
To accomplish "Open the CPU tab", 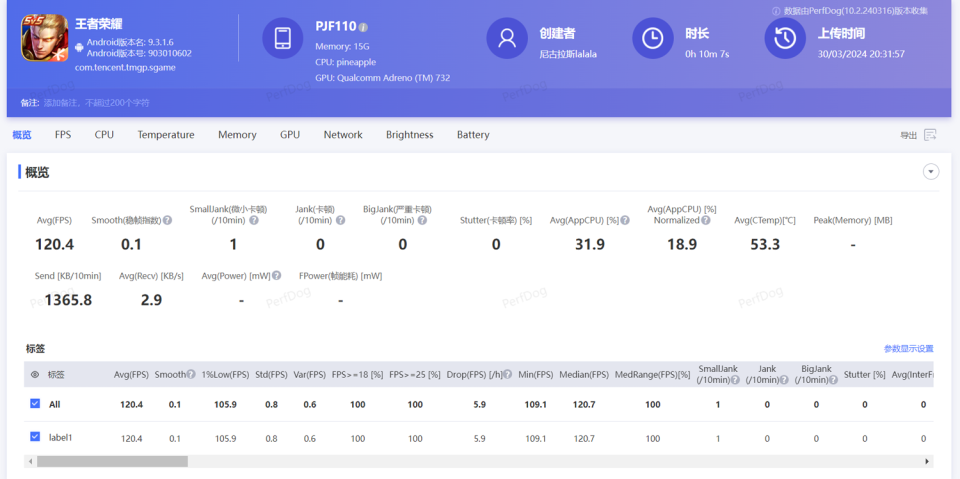I will pyautogui.click(x=104, y=135).
